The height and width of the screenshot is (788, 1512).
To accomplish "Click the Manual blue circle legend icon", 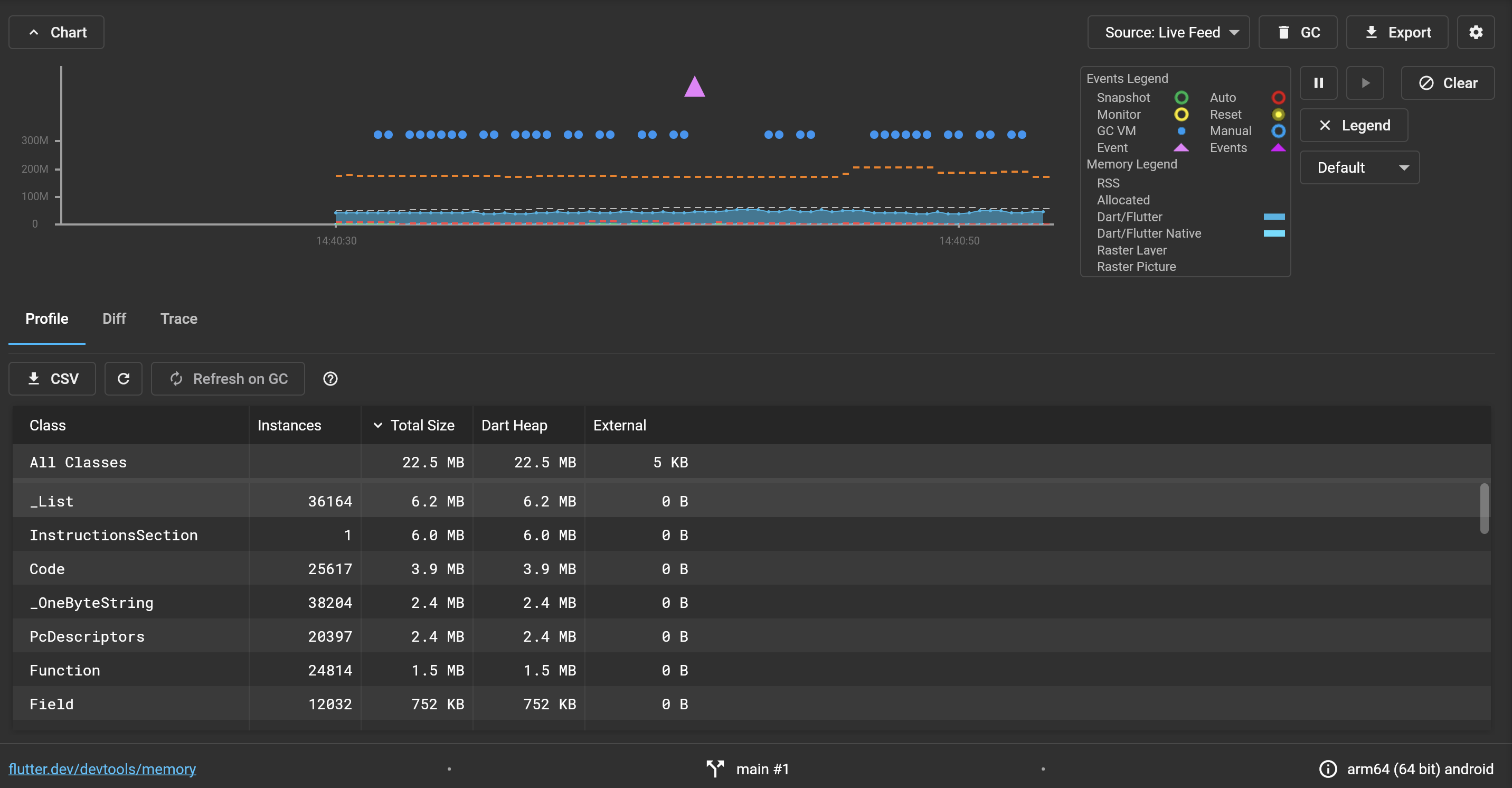I will coord(1278,130).
